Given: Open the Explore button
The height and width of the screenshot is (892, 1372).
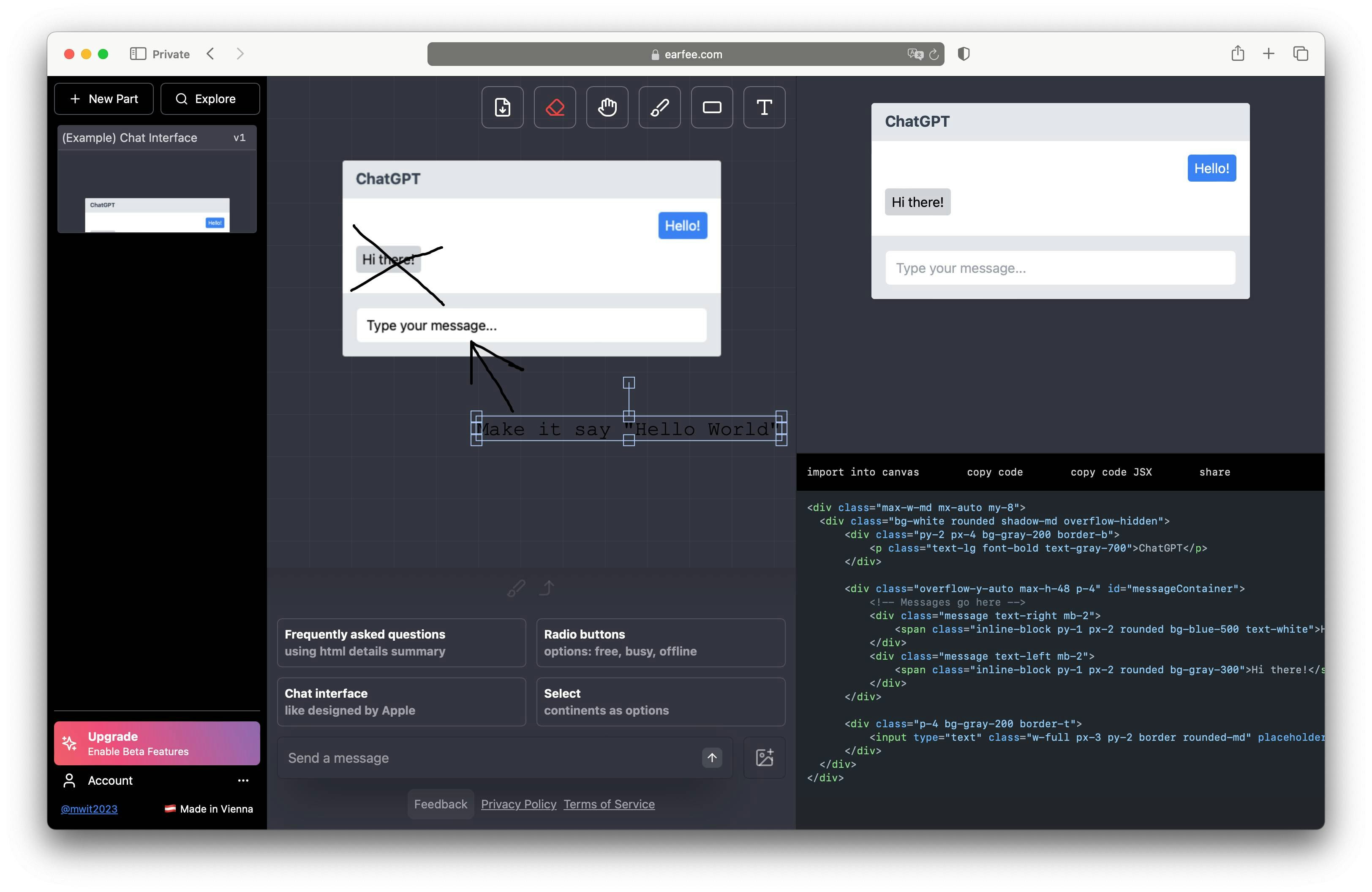Looking at the screenshot, I should click(210, 98).
